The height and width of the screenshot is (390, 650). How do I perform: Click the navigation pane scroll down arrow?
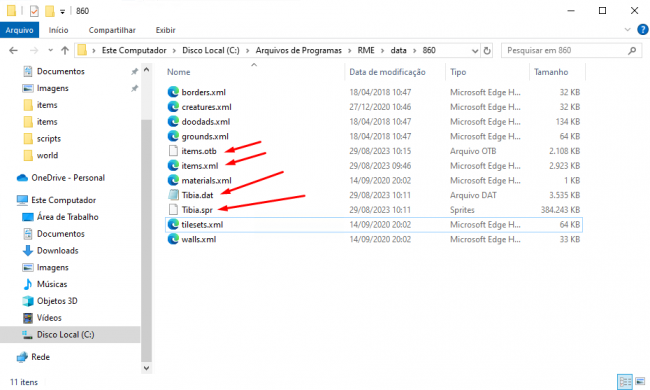tap(146, 368)
